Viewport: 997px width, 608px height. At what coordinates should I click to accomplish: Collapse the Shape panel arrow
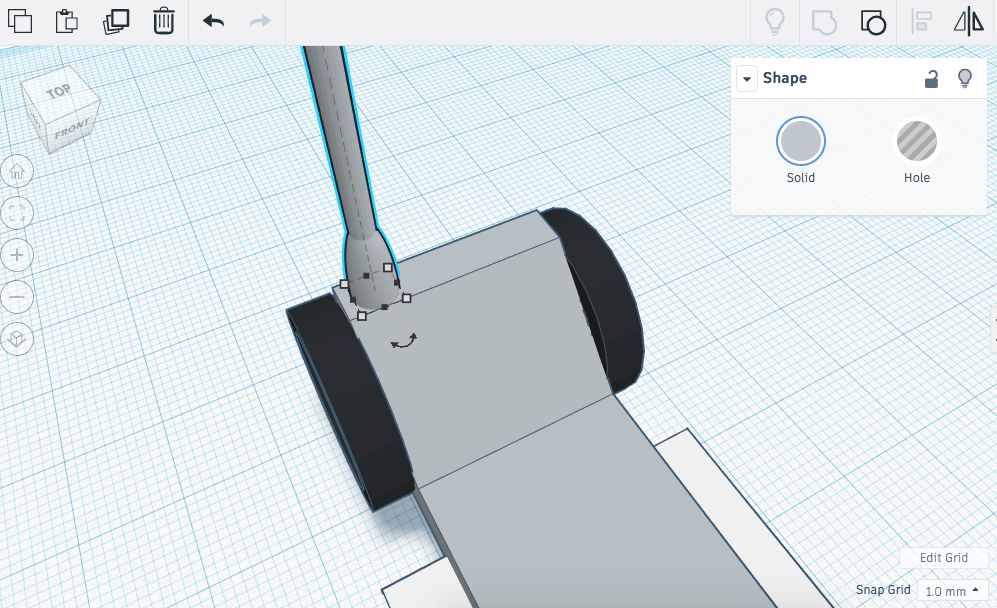pos(747,79)
